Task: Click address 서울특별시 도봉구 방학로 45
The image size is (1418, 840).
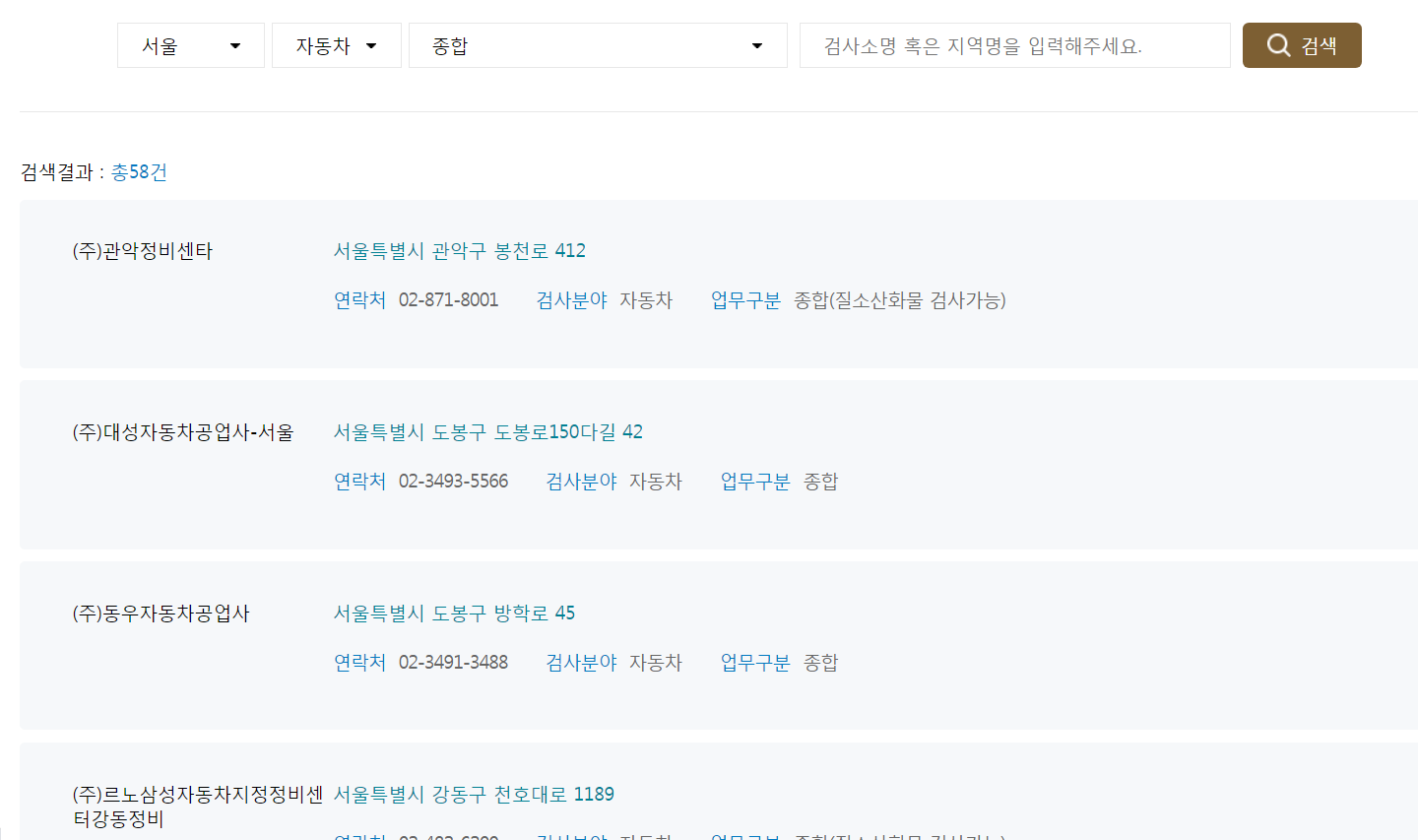Action: (x=455, y=614)
